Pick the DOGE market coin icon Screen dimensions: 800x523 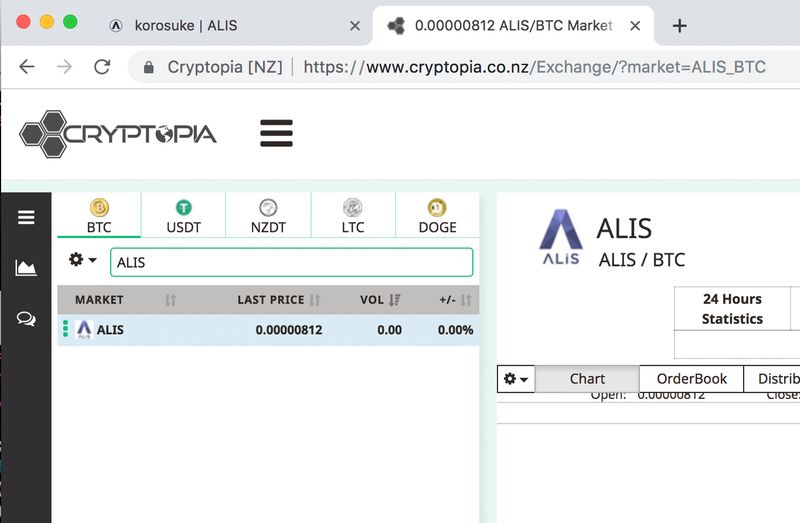[437, 208]
